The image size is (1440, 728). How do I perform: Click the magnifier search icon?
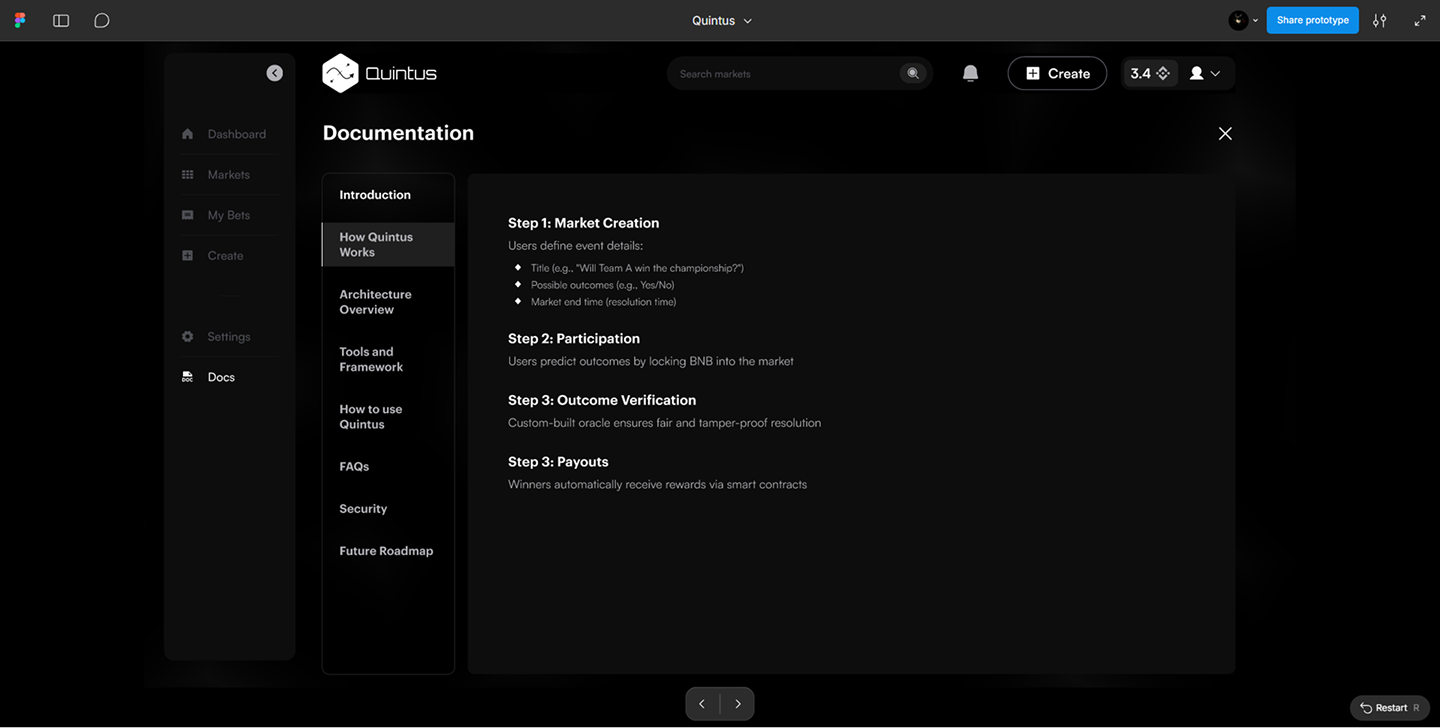[x=913, y=74]
